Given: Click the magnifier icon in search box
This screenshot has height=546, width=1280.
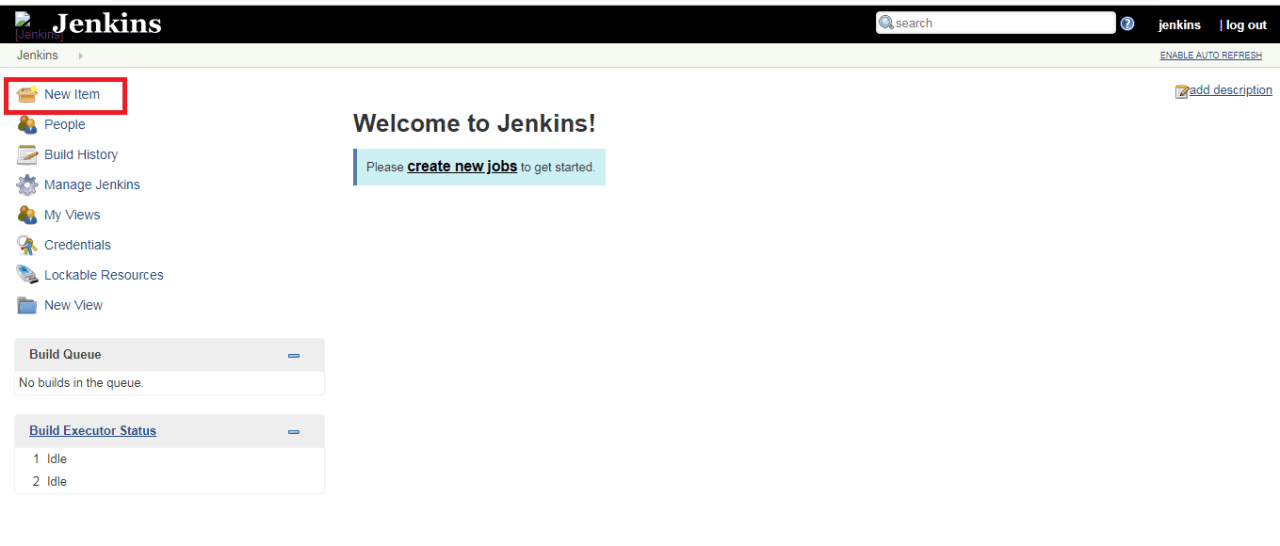Looking at the screenshot, I should pos(886,23).
